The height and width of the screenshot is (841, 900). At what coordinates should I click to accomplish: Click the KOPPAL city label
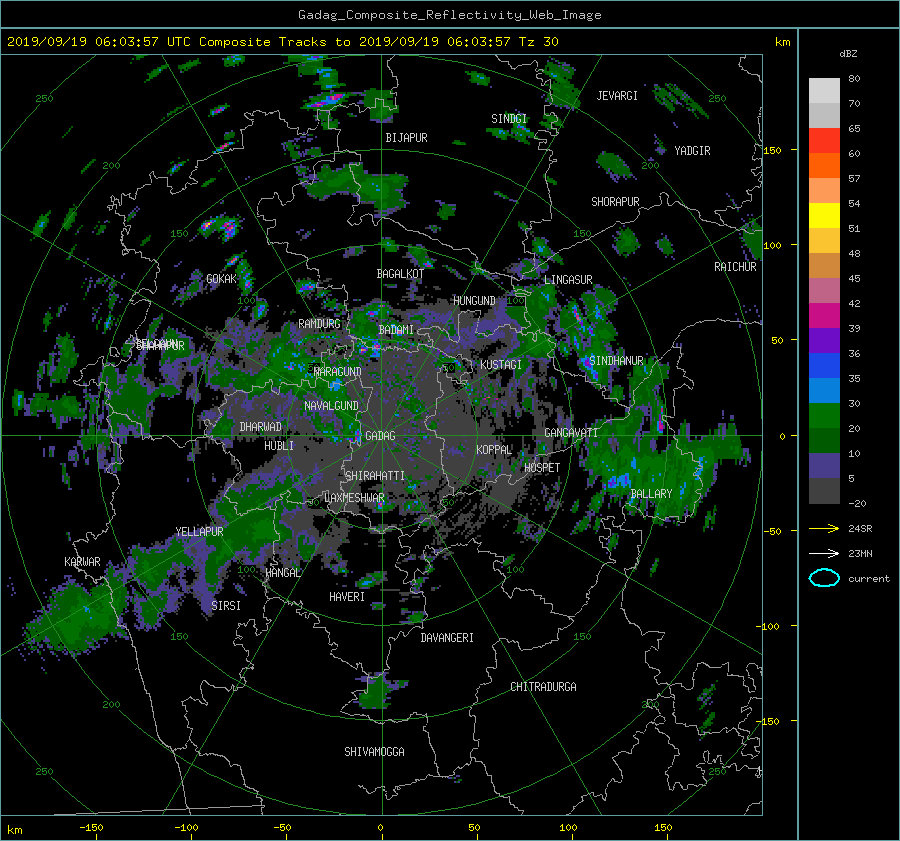pyautogui.click(x=494, y=449)
